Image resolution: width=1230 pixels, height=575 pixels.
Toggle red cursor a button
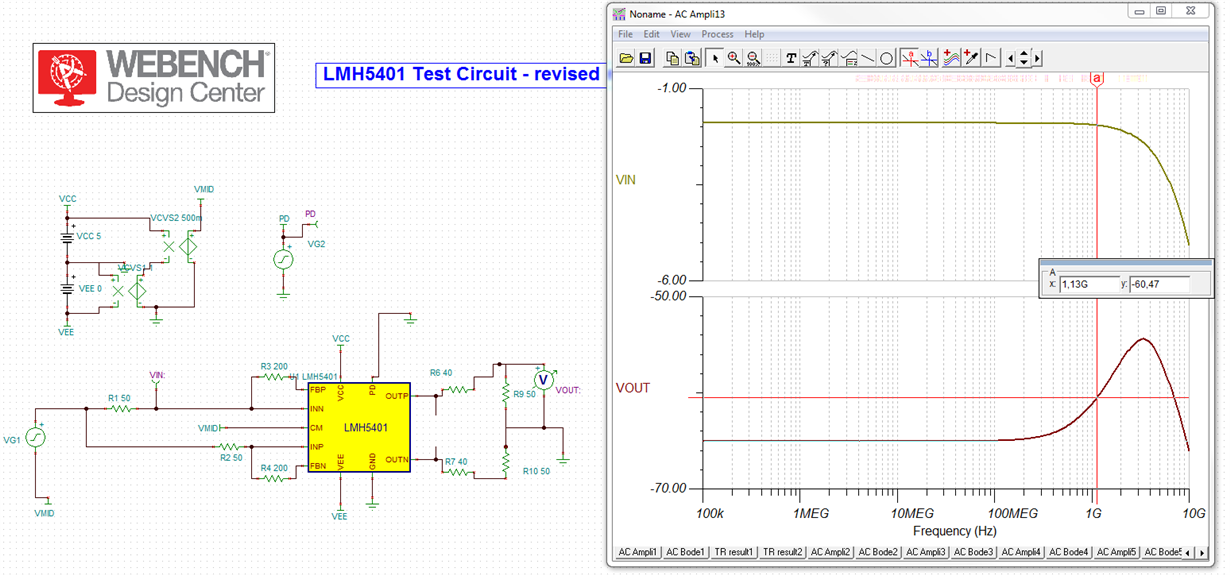[910, 58]
